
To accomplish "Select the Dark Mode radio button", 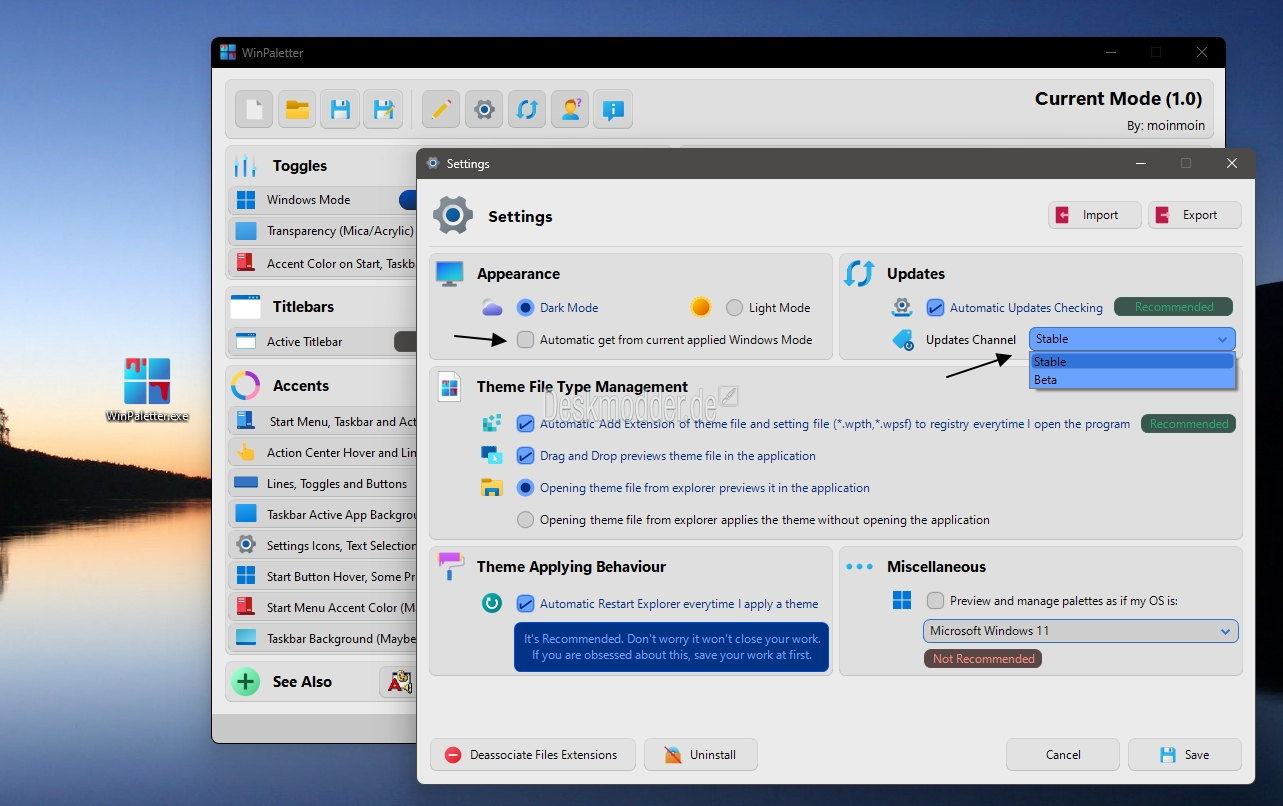I will coord(525,308).
